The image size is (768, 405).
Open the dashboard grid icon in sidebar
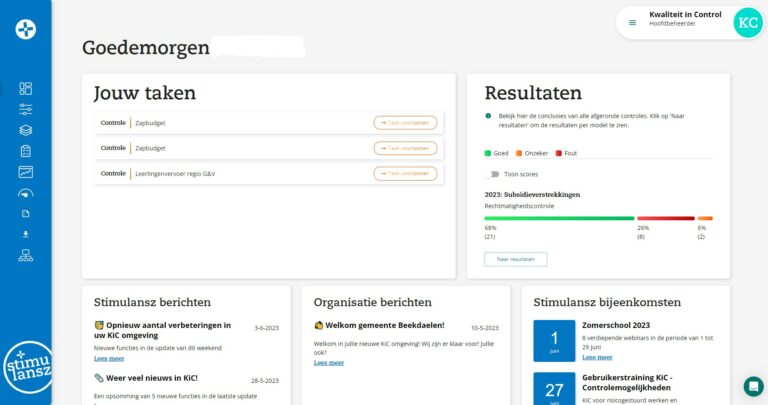click(26, 88)
